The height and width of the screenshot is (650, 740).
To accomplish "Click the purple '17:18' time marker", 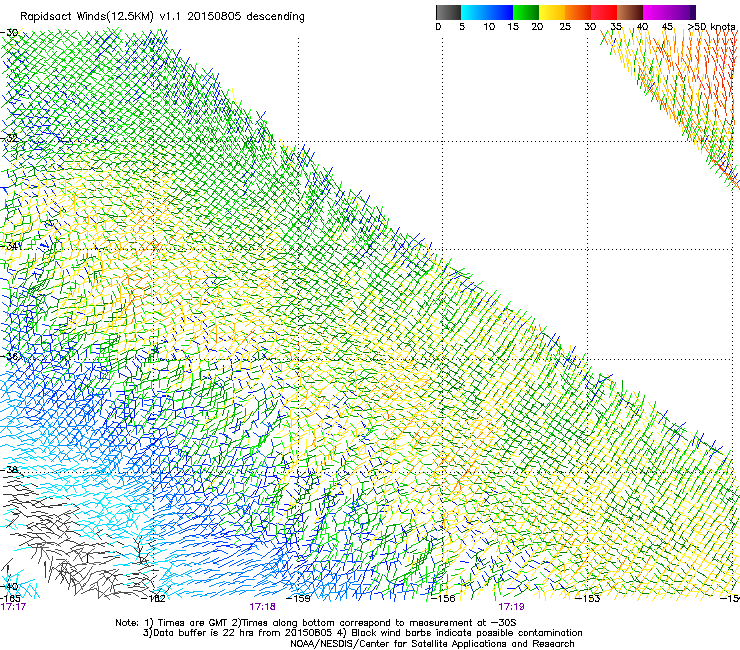I will (x=262, y=607).
